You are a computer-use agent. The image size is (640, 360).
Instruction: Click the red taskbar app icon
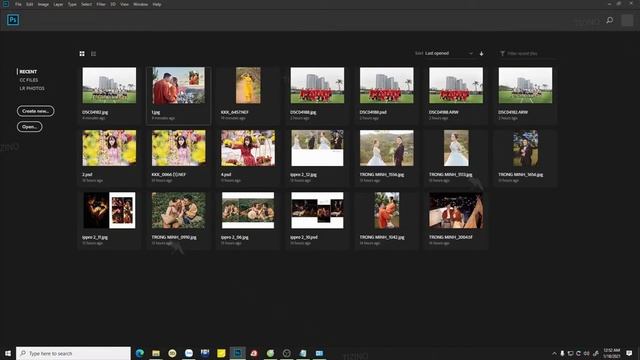tap(254, 353)
